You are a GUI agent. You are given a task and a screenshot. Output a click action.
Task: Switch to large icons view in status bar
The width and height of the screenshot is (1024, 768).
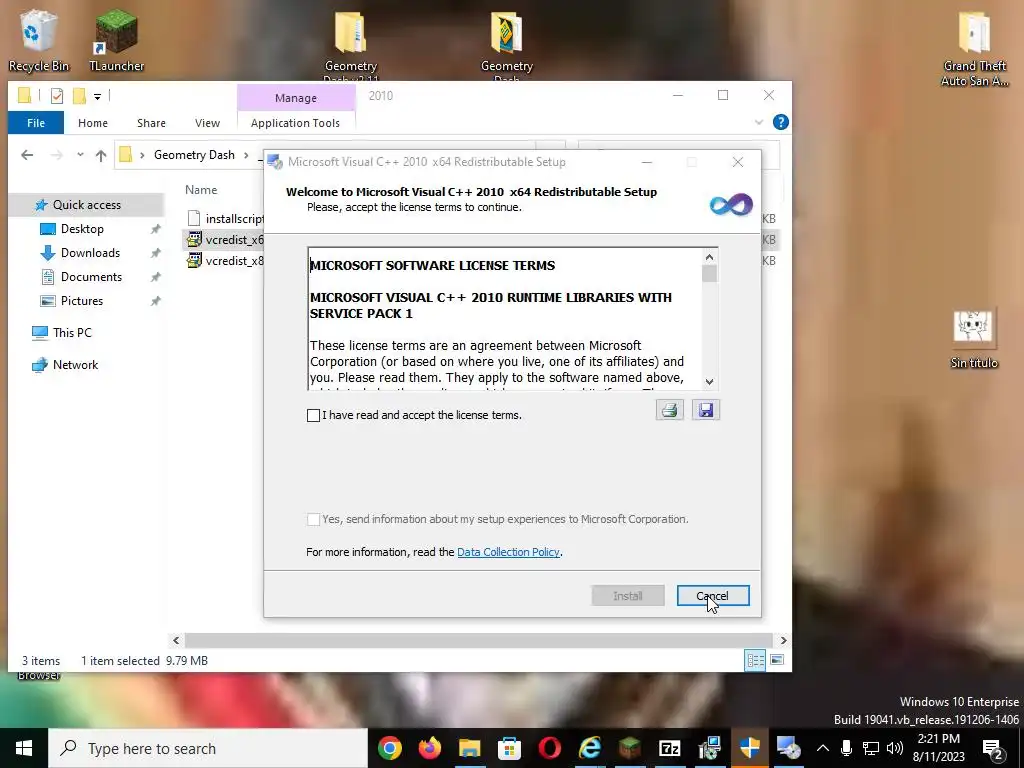pyautogui.click(x=777, y=660)
